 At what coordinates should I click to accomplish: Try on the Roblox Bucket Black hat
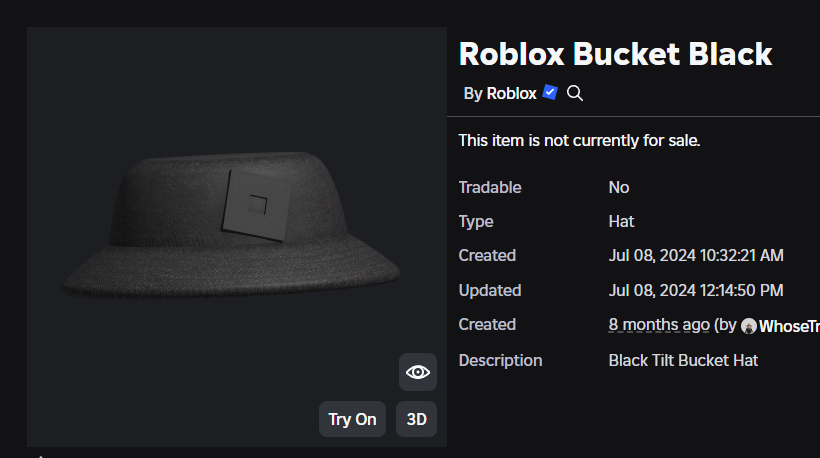point(352,419)
